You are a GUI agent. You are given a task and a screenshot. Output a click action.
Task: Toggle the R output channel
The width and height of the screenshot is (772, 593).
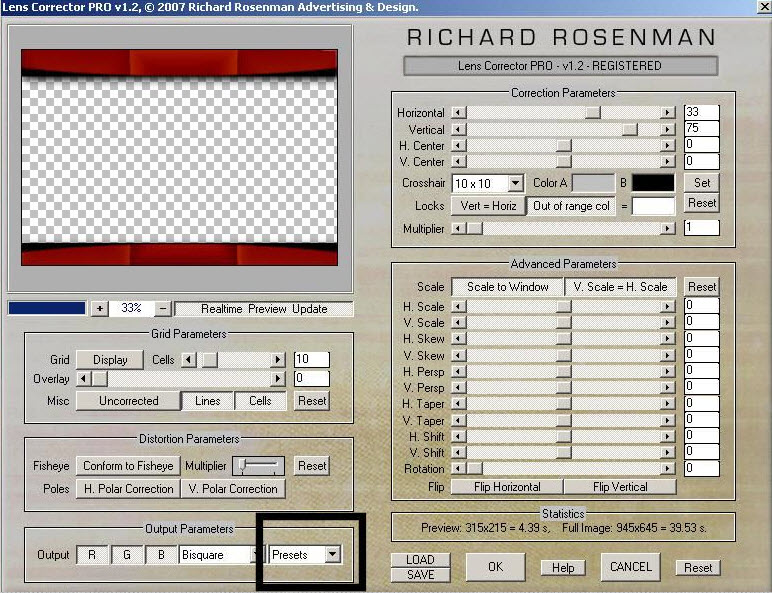click(x=92, y=555)
